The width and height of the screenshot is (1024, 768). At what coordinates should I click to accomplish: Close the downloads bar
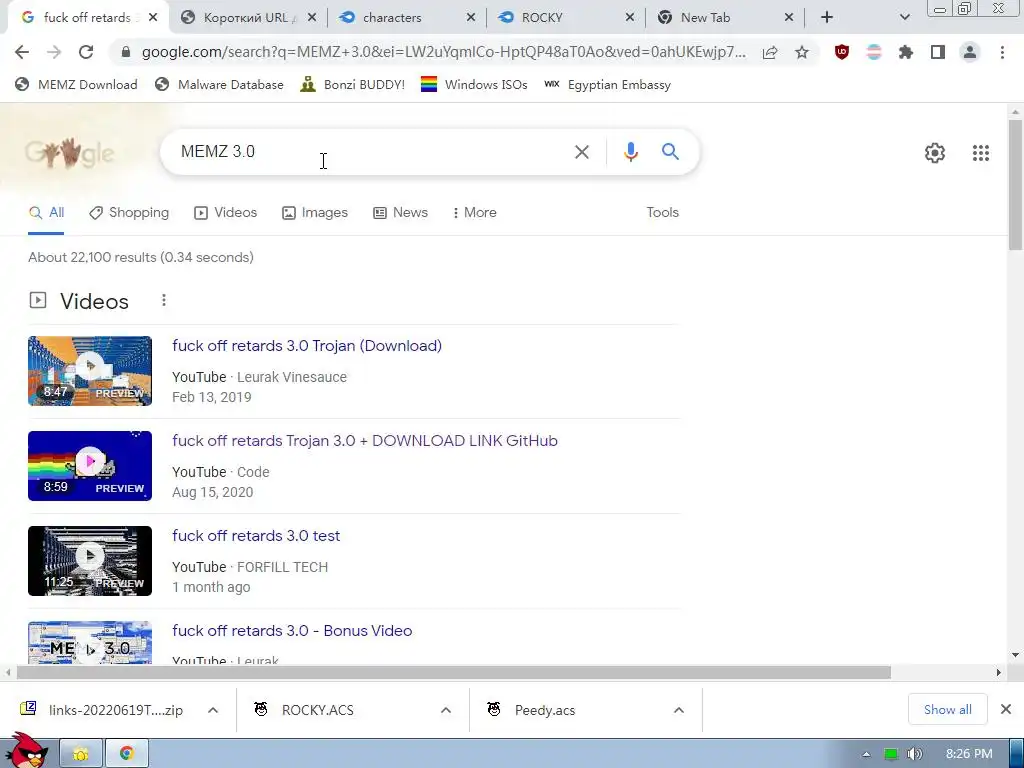1006,709
